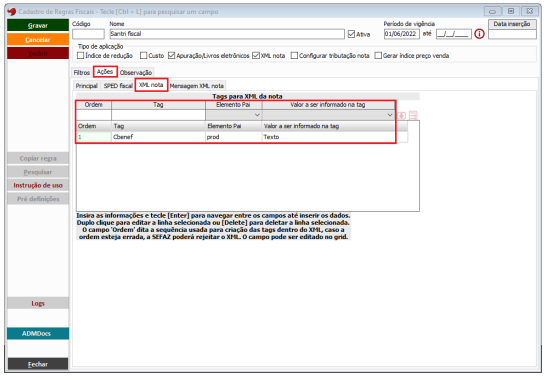
Task: Click the green Gravar button
Action: click(x=38, y=25)
